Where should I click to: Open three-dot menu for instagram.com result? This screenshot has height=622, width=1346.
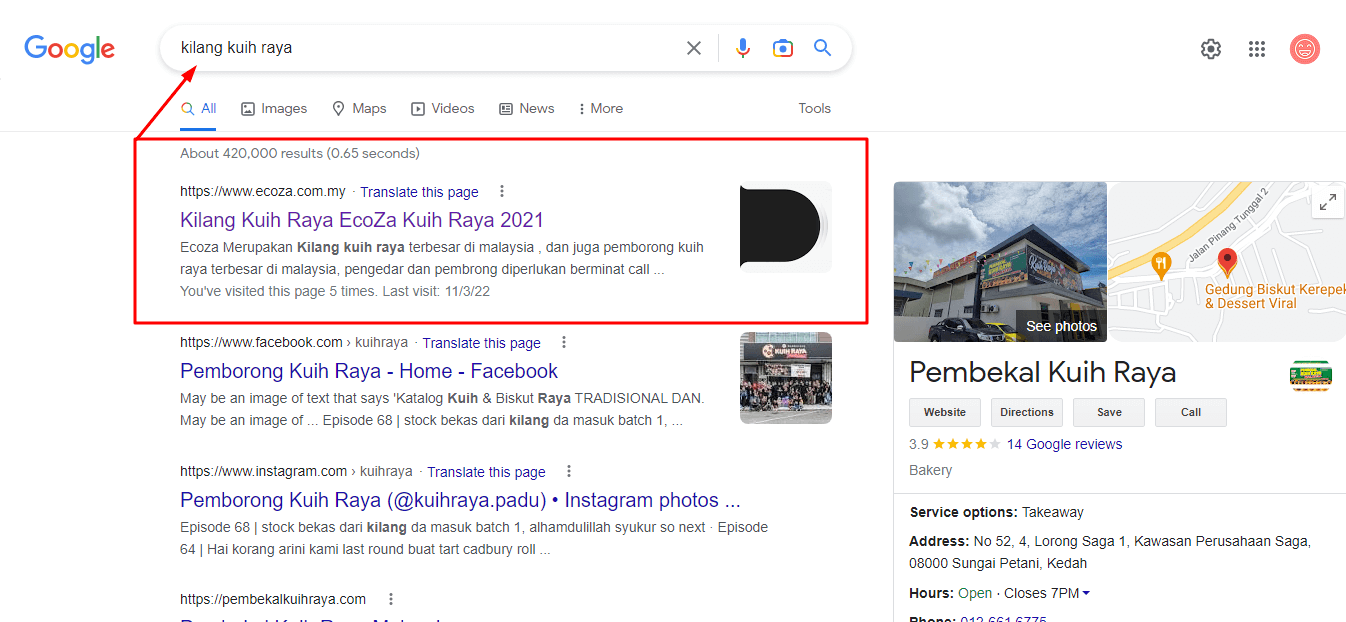[569, 471]
